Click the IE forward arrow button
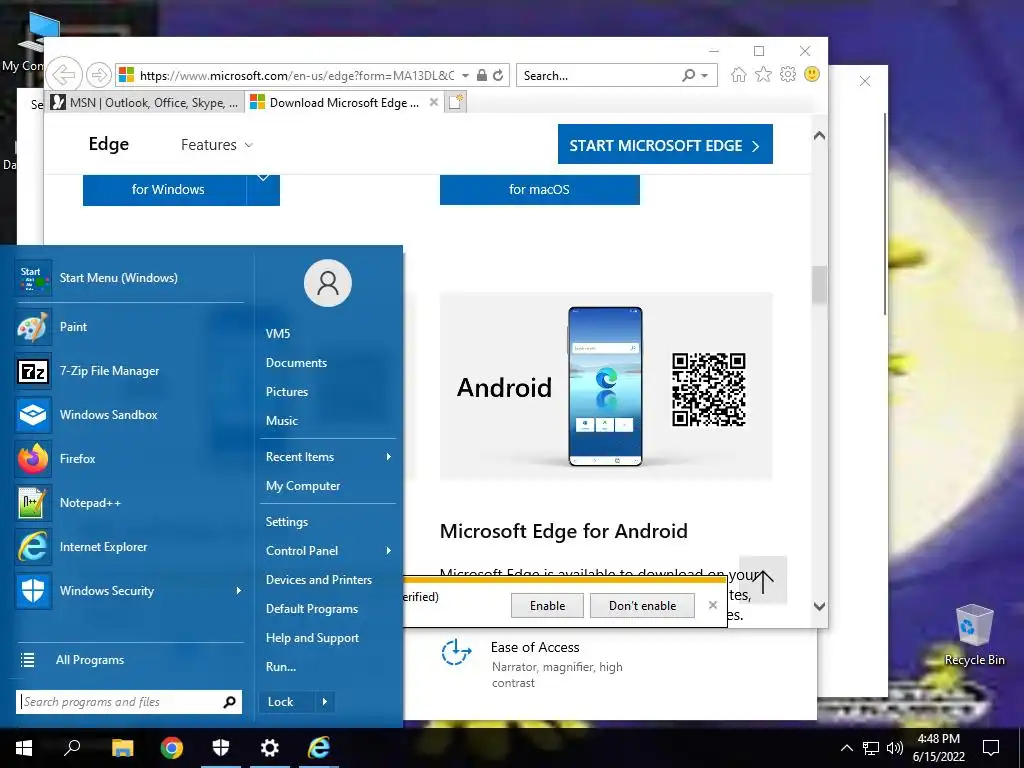The height and width of the screenshot is (768, 1024). (99, 75)
